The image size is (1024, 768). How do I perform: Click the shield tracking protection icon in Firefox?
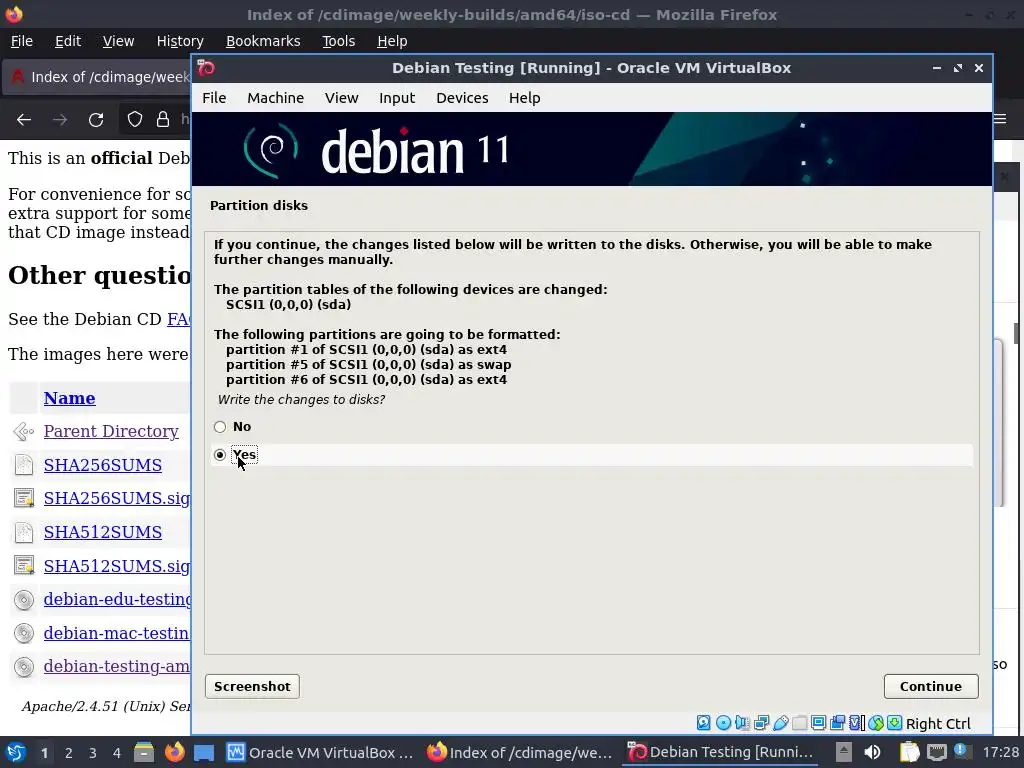135,120
